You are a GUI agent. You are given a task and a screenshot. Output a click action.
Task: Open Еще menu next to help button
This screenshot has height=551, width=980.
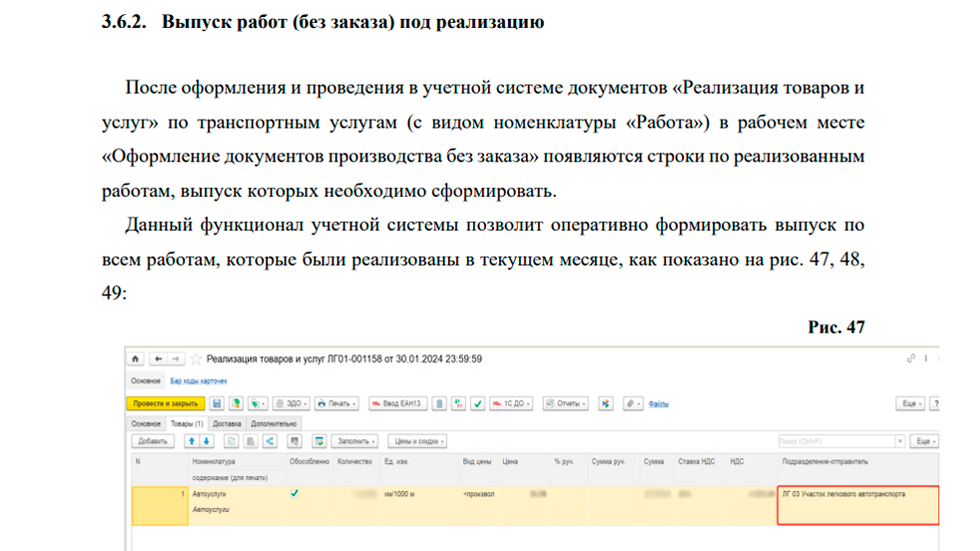[911, 404]
